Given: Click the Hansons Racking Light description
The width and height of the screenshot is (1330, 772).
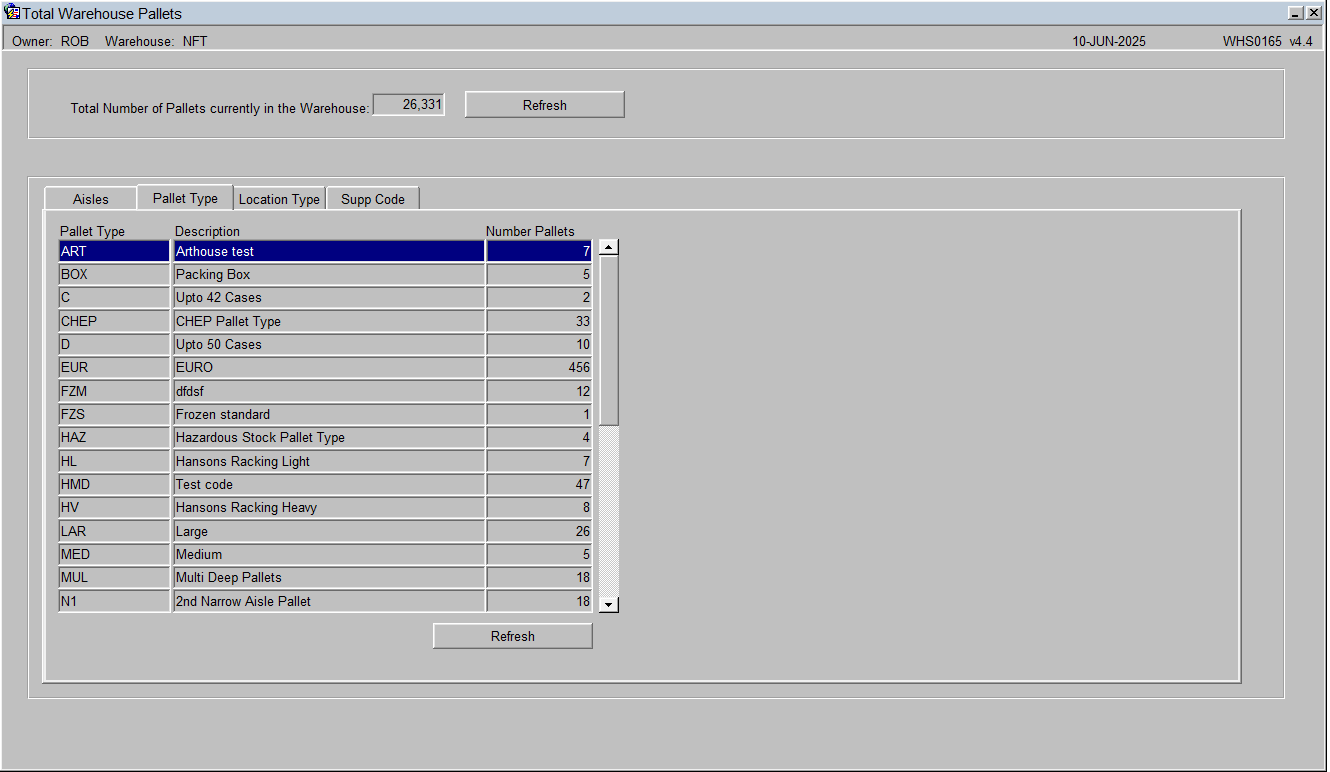Looking at the screenshot, I should [329, 461].
